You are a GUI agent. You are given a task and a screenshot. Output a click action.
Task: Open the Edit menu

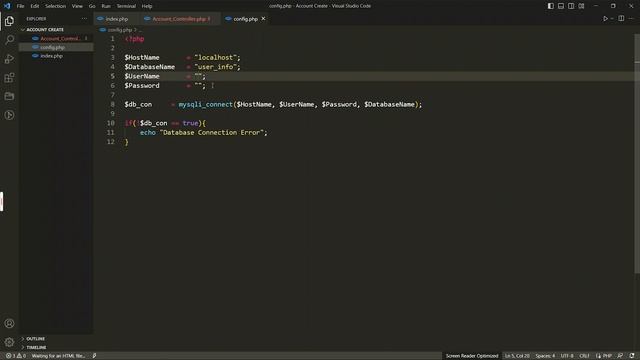35,6
